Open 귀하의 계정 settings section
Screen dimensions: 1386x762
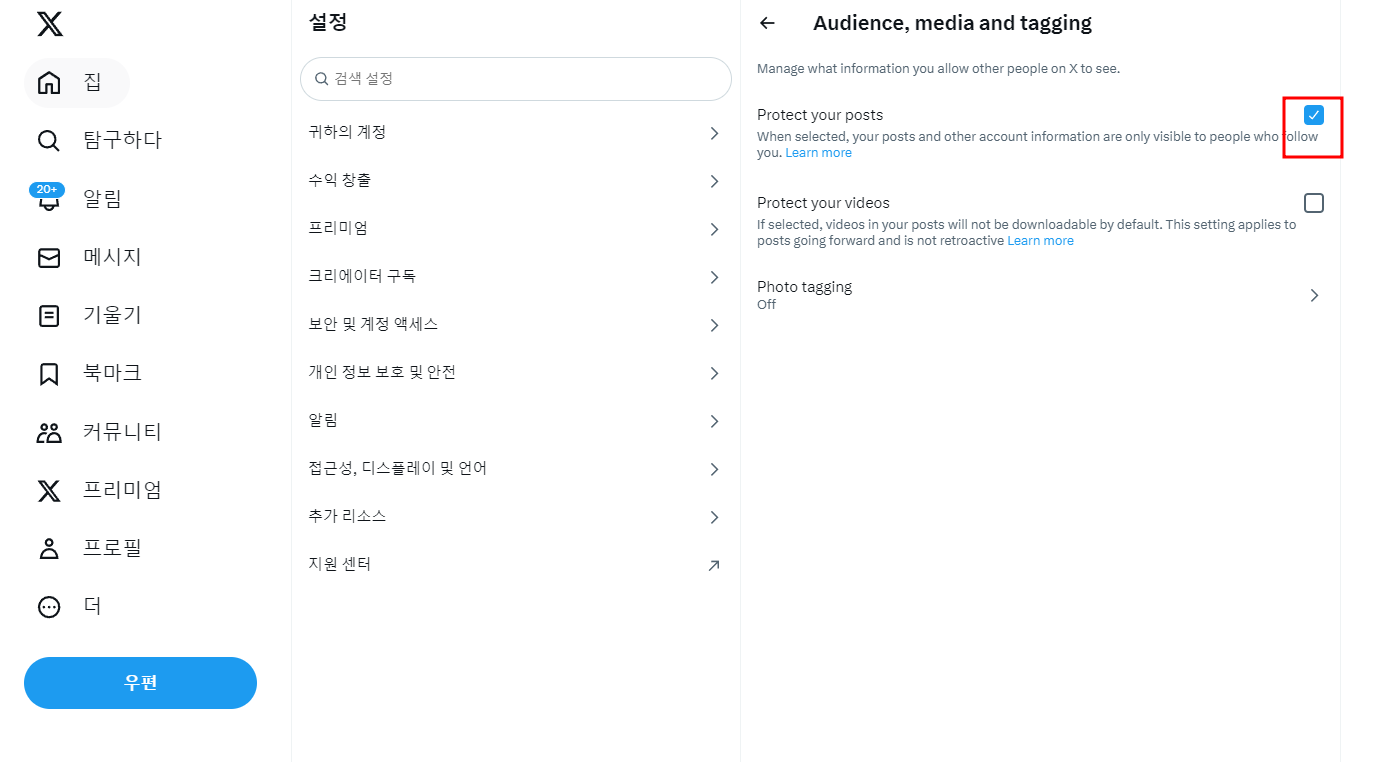tap(515, 131)
